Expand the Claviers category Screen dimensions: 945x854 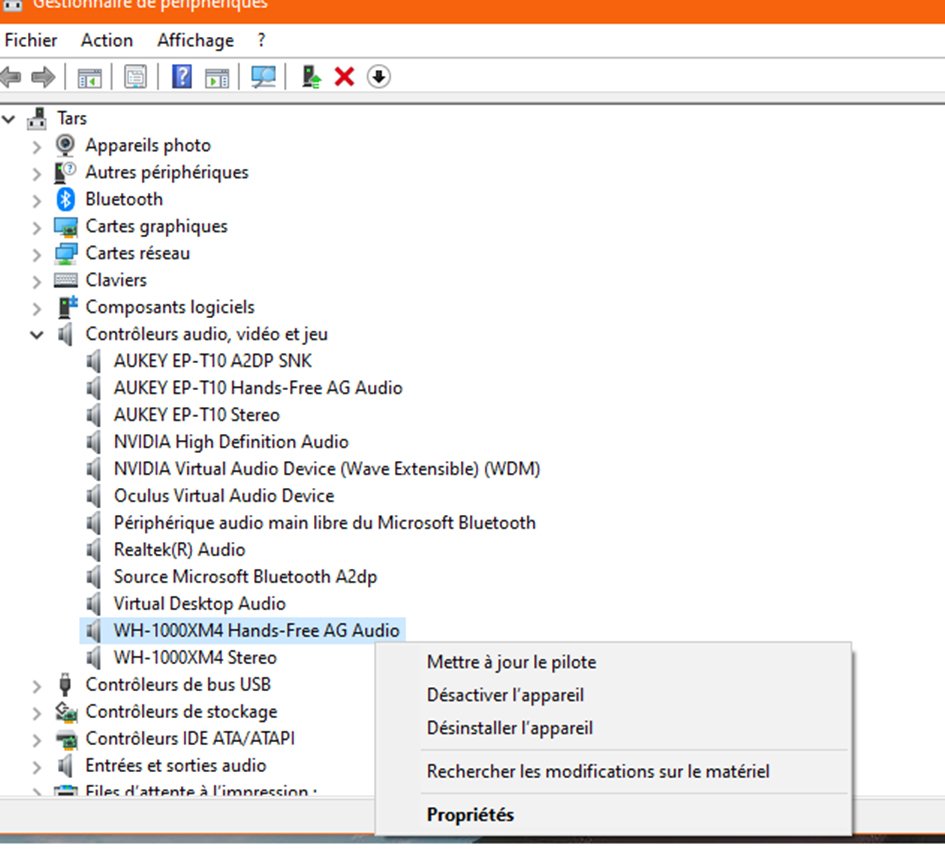tap(37, 281)
